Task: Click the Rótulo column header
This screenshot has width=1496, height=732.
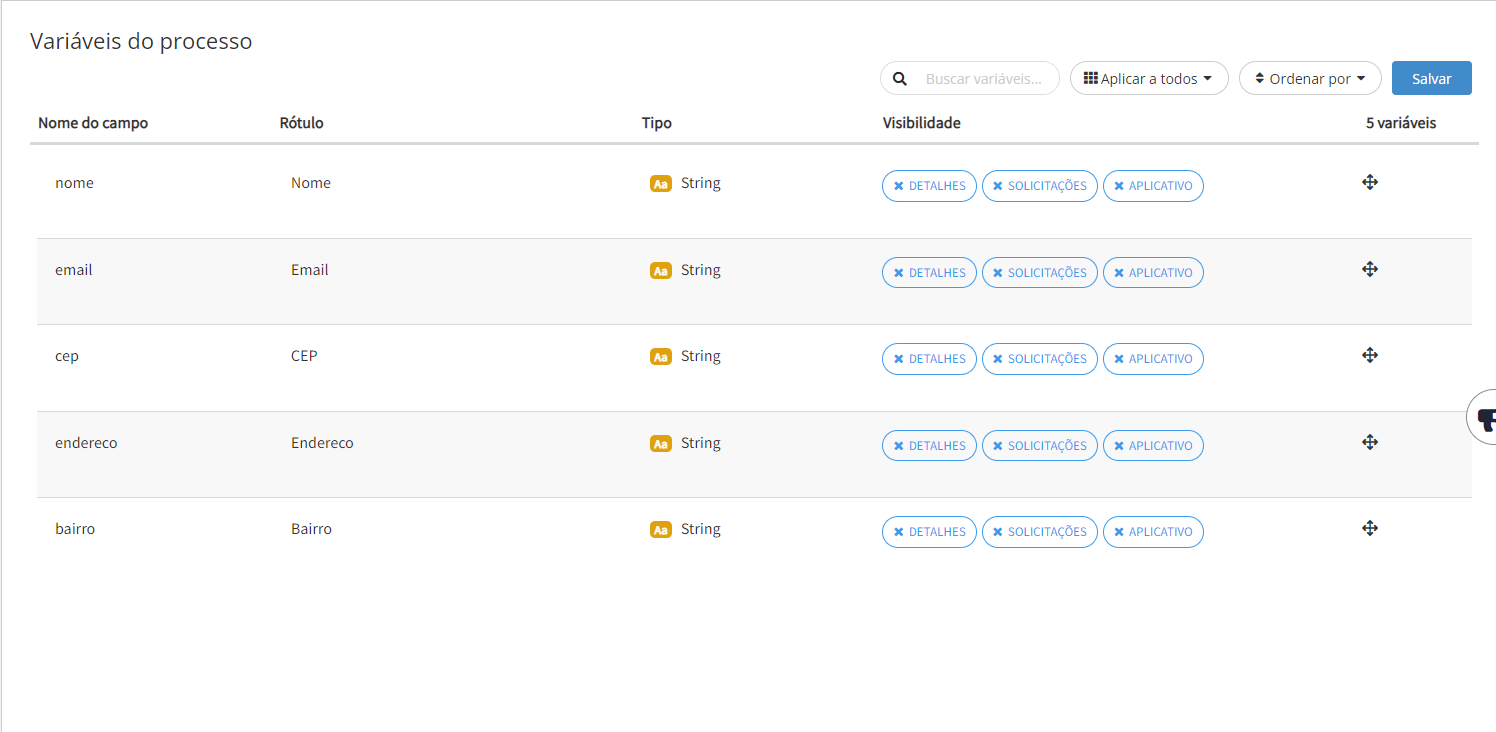Action: point(302,123)
